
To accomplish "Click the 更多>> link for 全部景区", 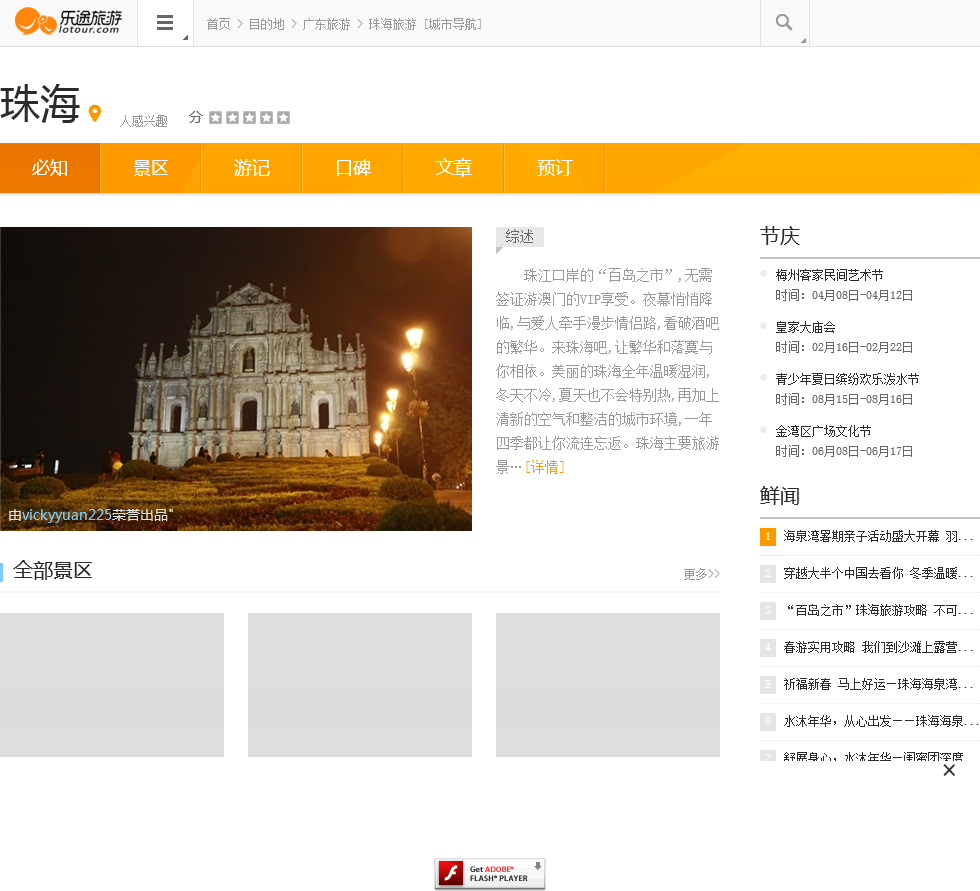I will click(701, 574).
